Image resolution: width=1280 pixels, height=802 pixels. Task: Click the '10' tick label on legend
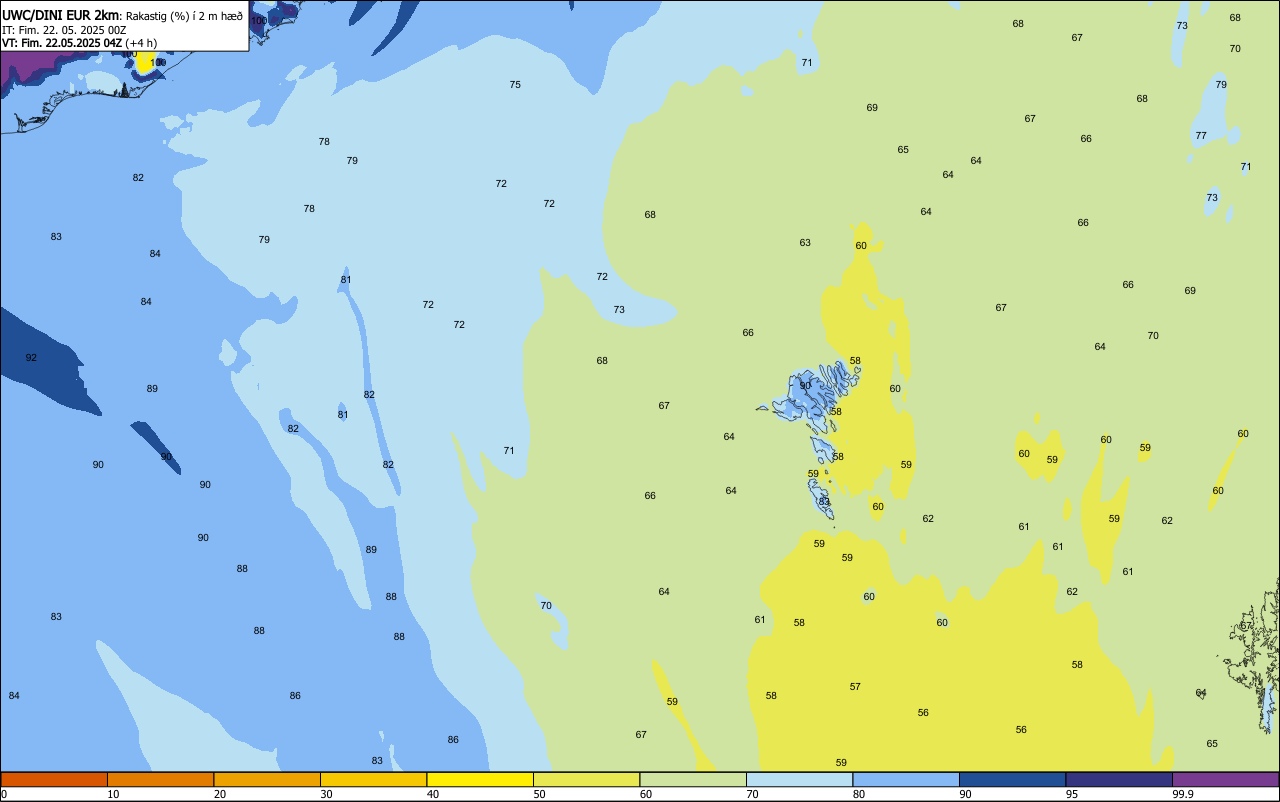point(113,794)
